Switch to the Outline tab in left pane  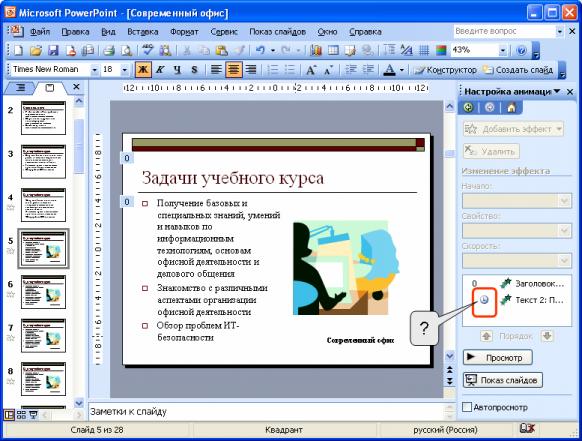point(21,88)
